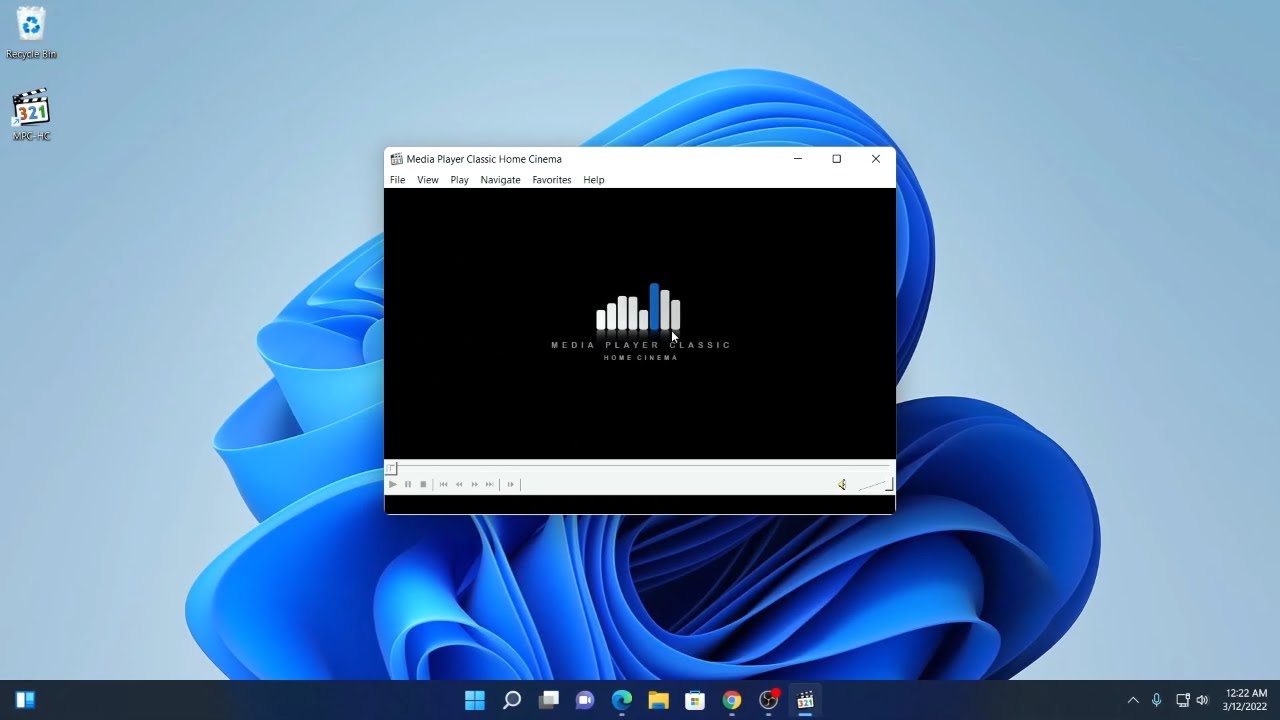The image size is (1280, 720).
Task: Launch Google Chrome from the taskbar
Action: click(x=732, y=700)
